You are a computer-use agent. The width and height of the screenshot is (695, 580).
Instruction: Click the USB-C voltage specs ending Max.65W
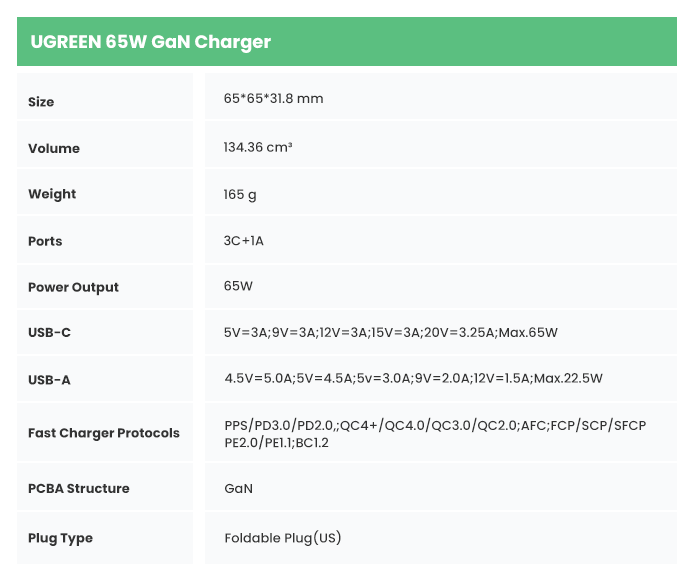pos(390,332)
